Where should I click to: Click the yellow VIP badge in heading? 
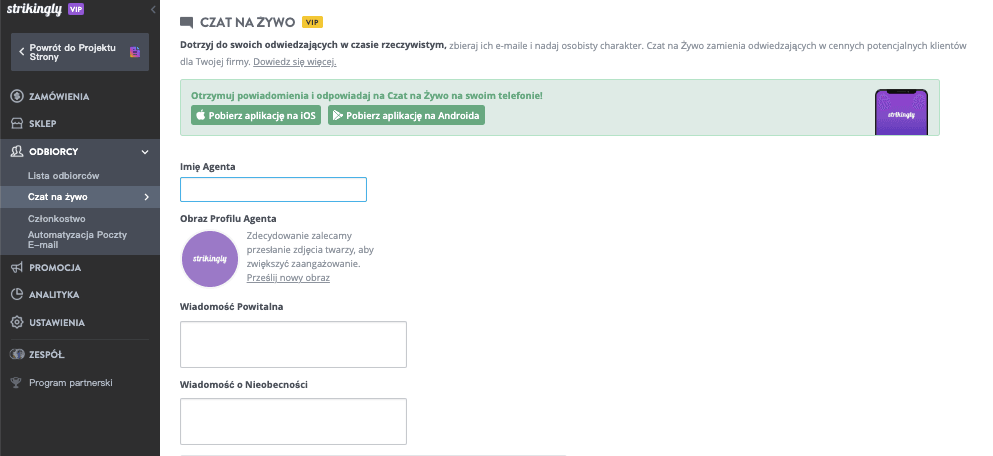coord(312,22)
